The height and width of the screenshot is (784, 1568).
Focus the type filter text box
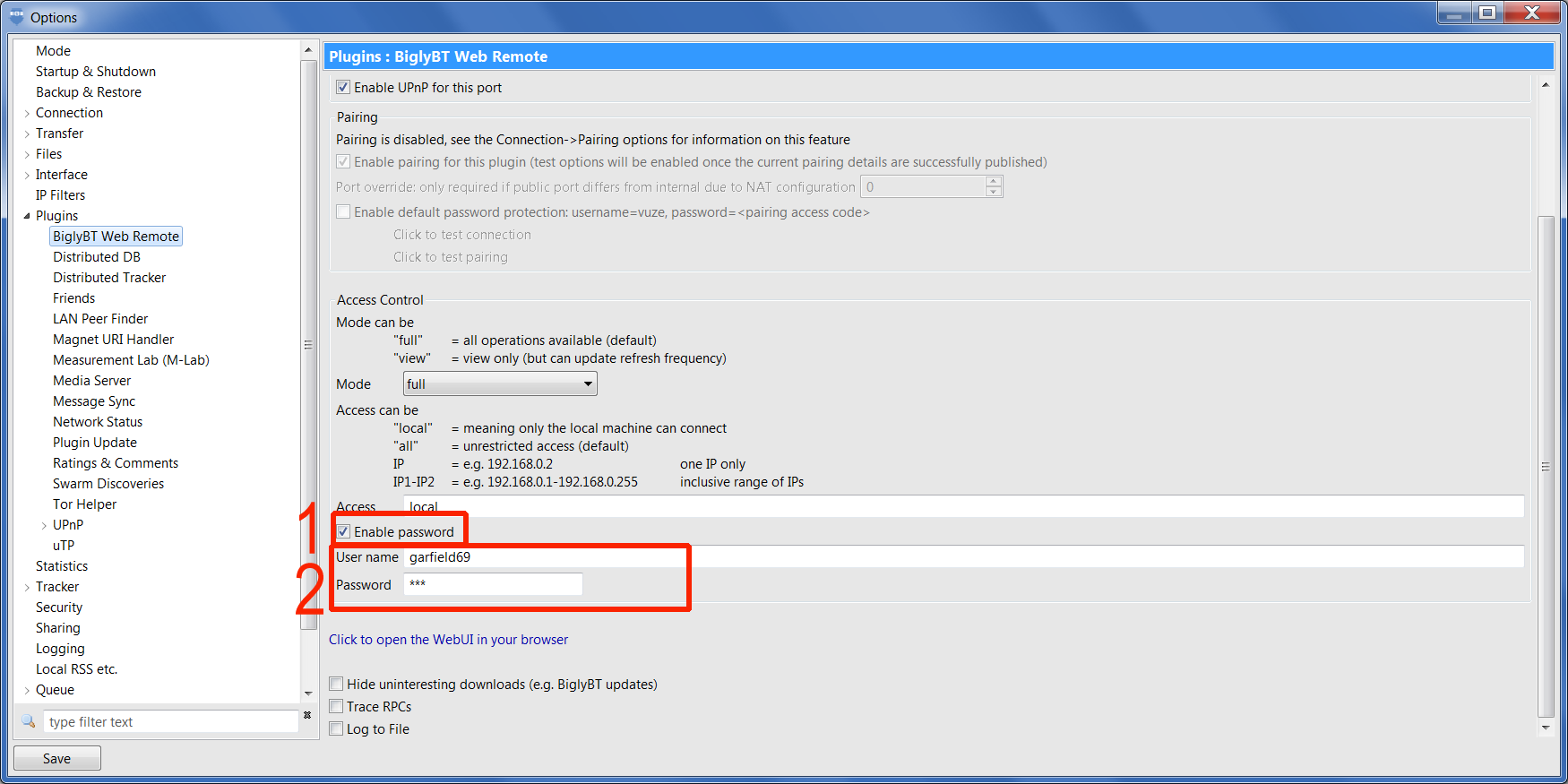point(170,721)
